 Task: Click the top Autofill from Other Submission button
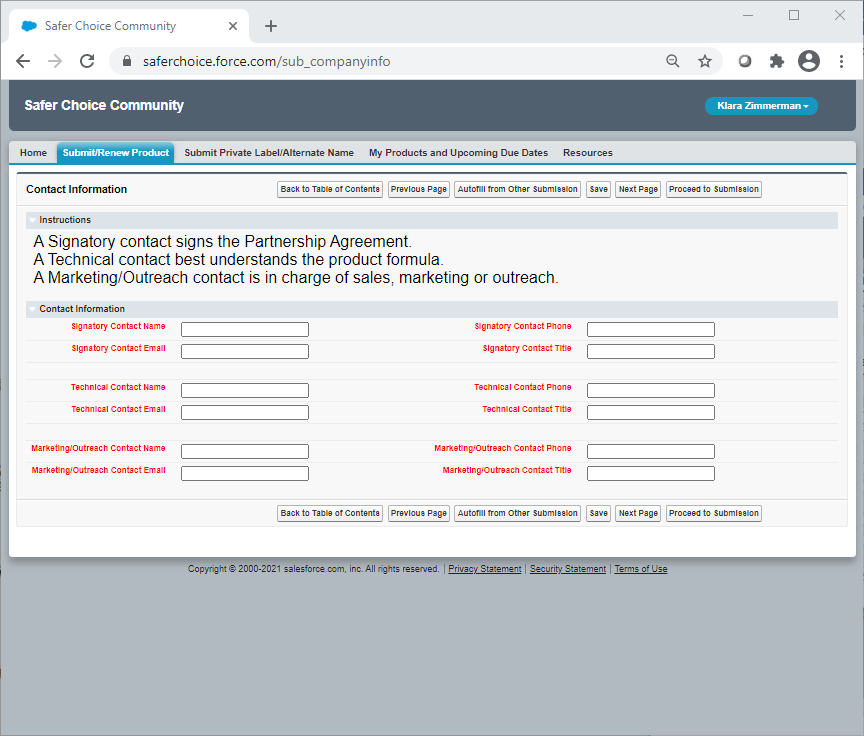coord(517,189)
